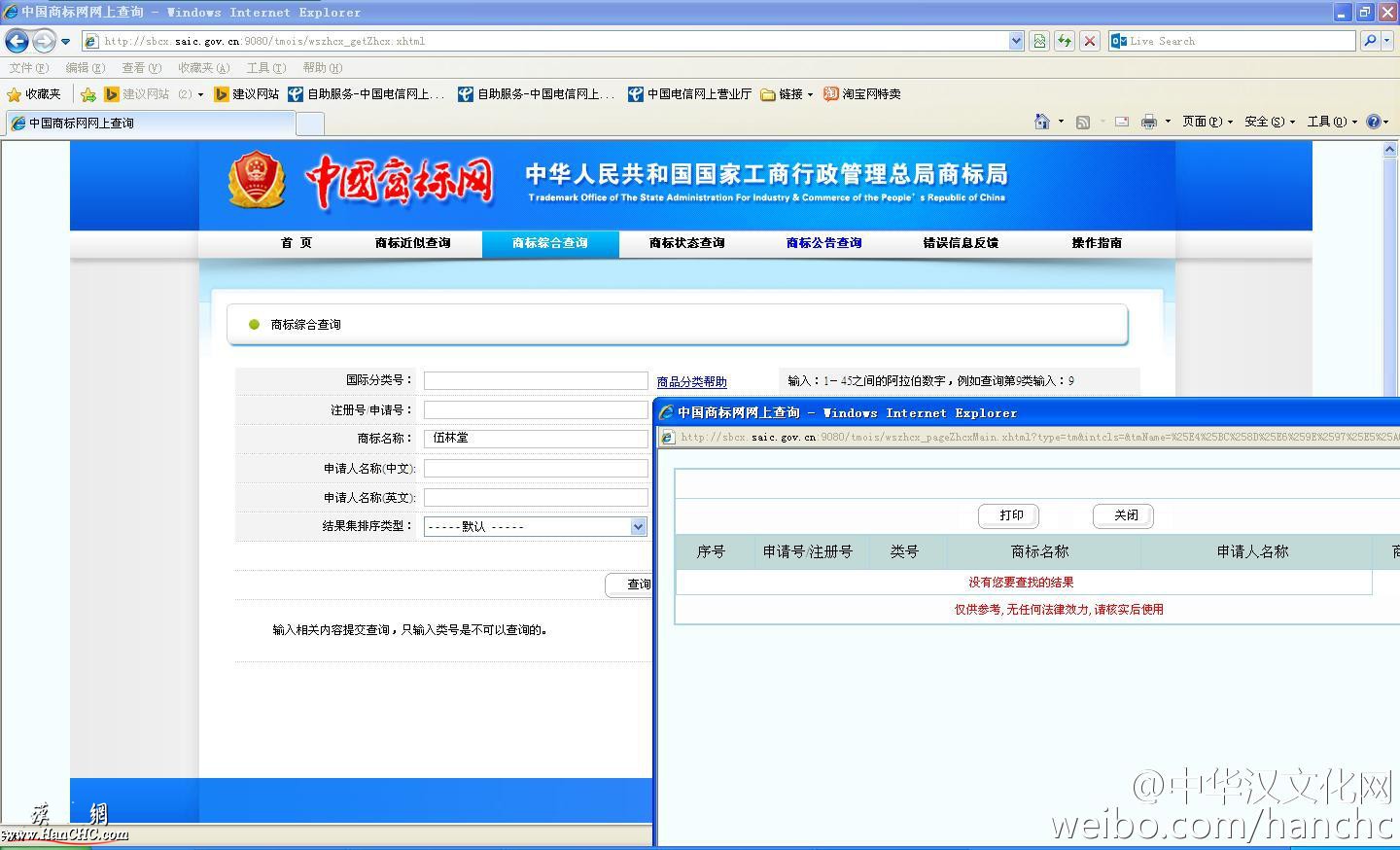Stop page loading with the red X icon
Screen dimensions: 1400x850
(1089, 41)
